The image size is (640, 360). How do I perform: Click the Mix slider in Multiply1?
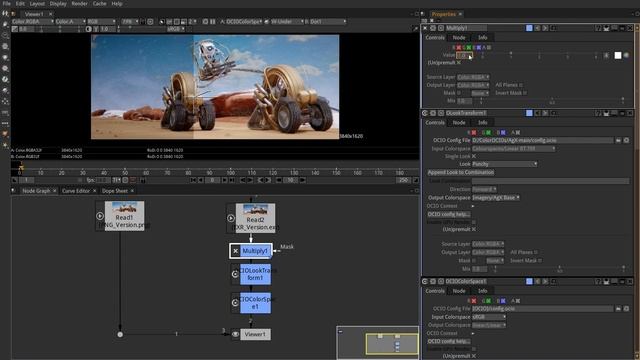tap(552, 100)
